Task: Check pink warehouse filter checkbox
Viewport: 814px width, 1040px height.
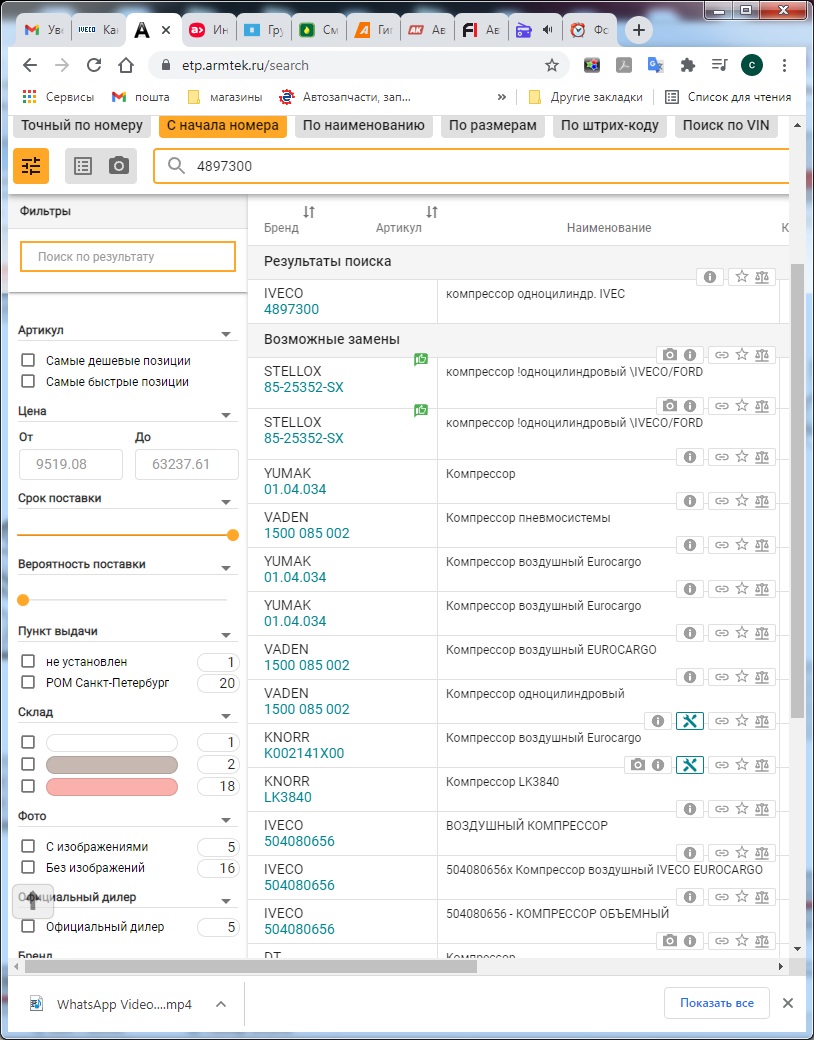Action: coord(28,786)
